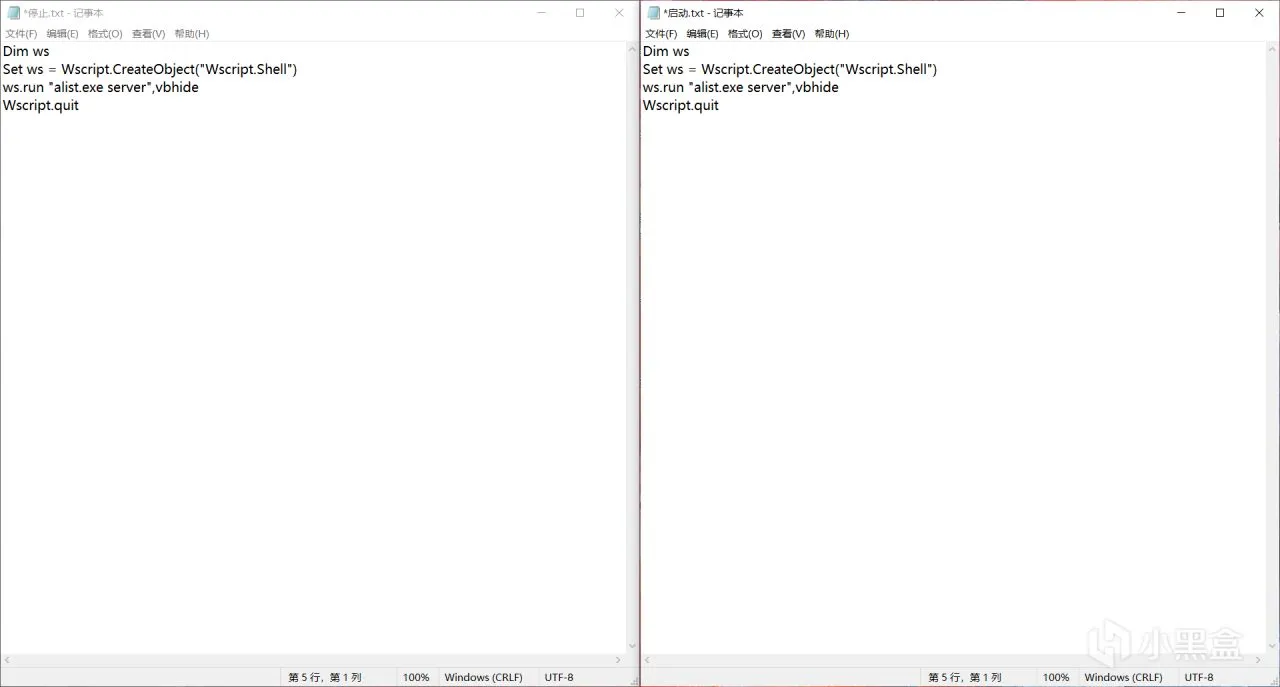Open 编辑(E) menu in 停止.txt window

tap(62, 34)
